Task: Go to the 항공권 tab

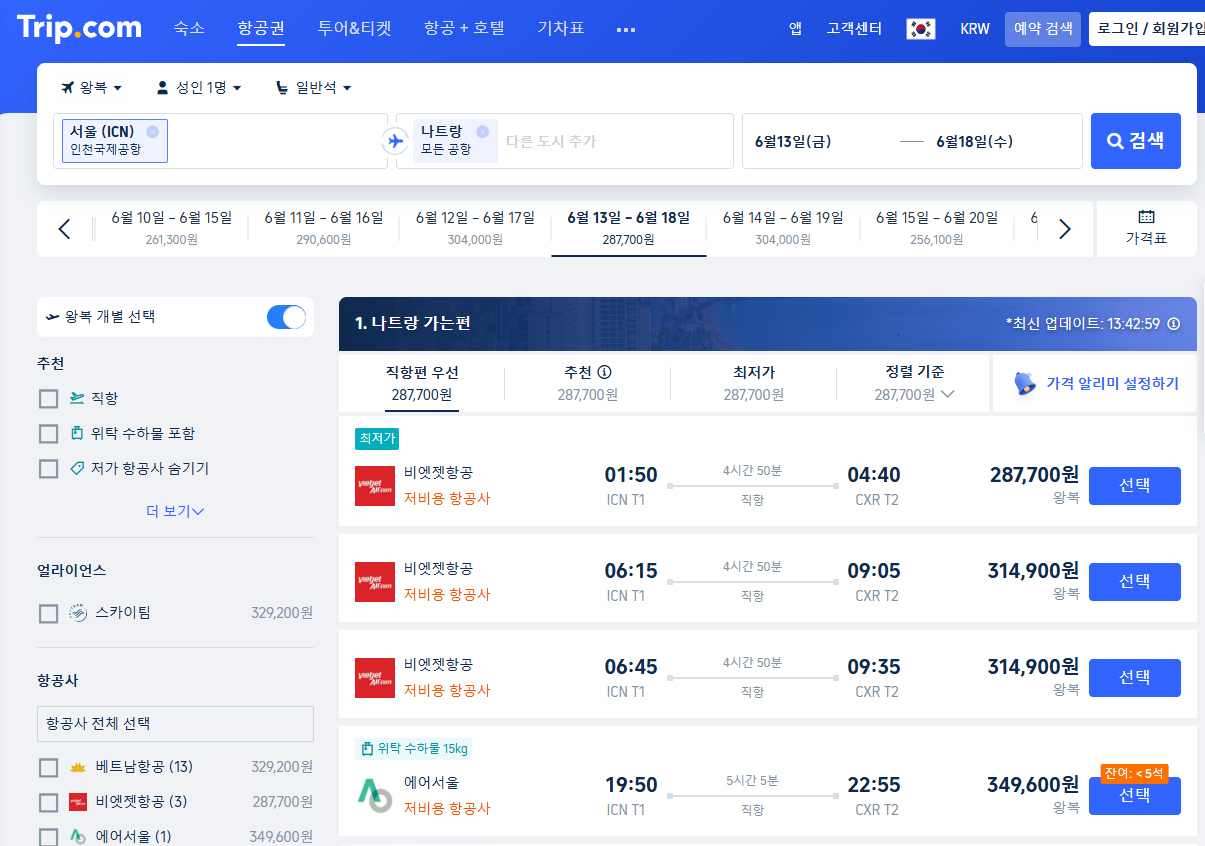Action: pyautogui.click(x=261, y=28)
